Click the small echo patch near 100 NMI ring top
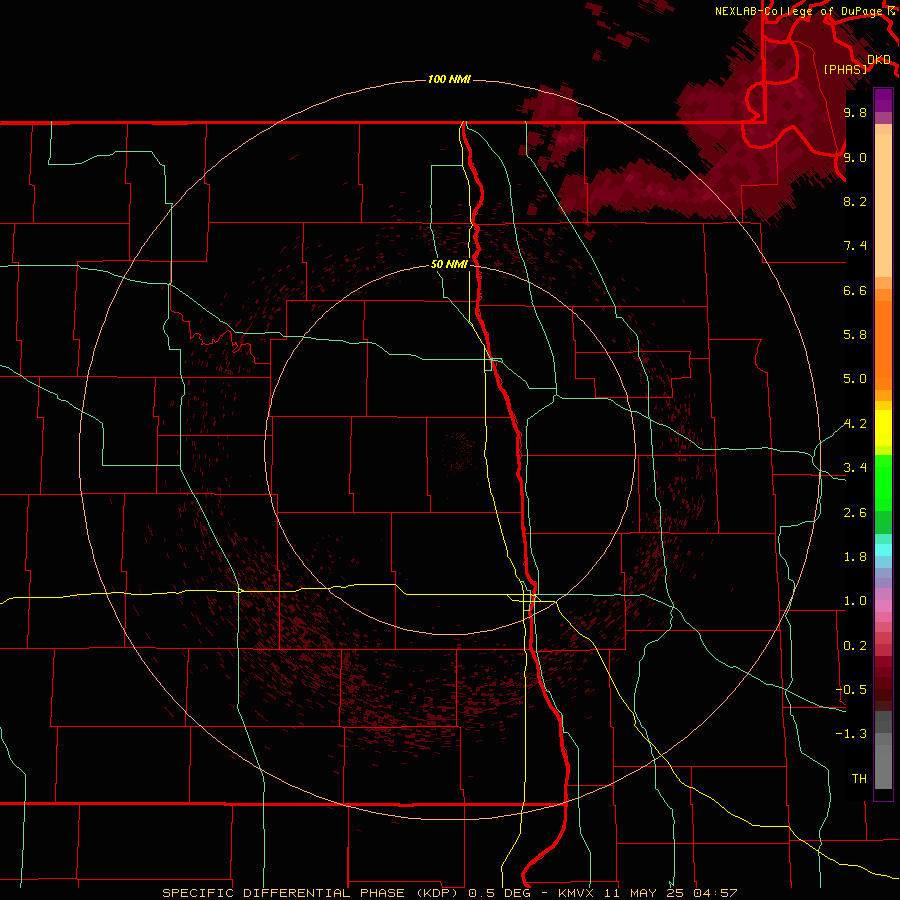The width and height of the screenshot is (900, 900). click(552, 125)
